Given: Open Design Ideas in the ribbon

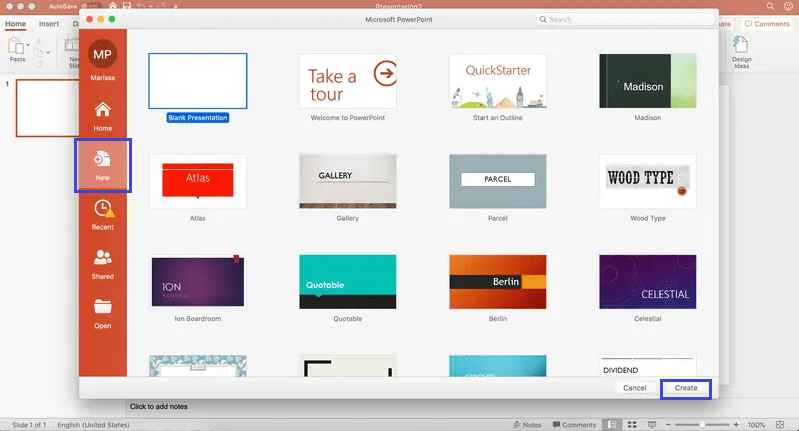Looking at the screenshot, I should pyautogui.click(x=741, y=52).
